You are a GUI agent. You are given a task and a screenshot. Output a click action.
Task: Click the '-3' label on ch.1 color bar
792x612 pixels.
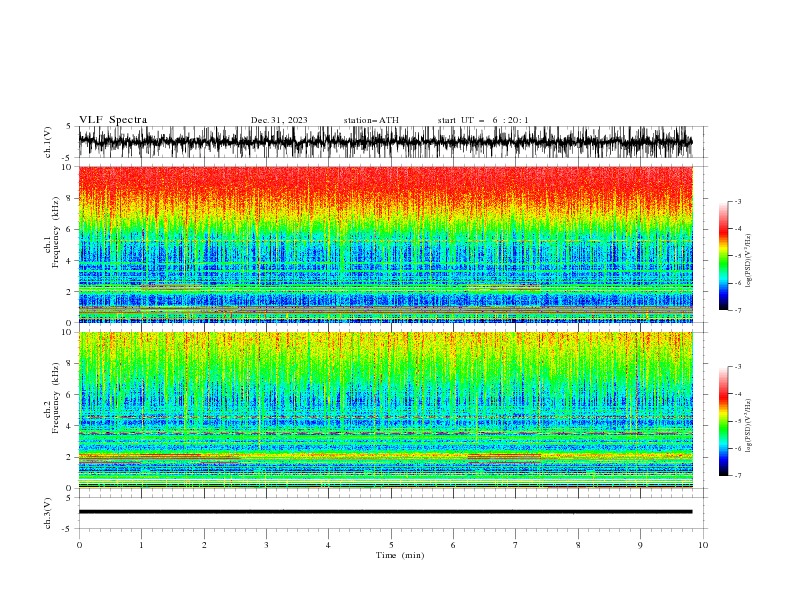pos(737,201)
